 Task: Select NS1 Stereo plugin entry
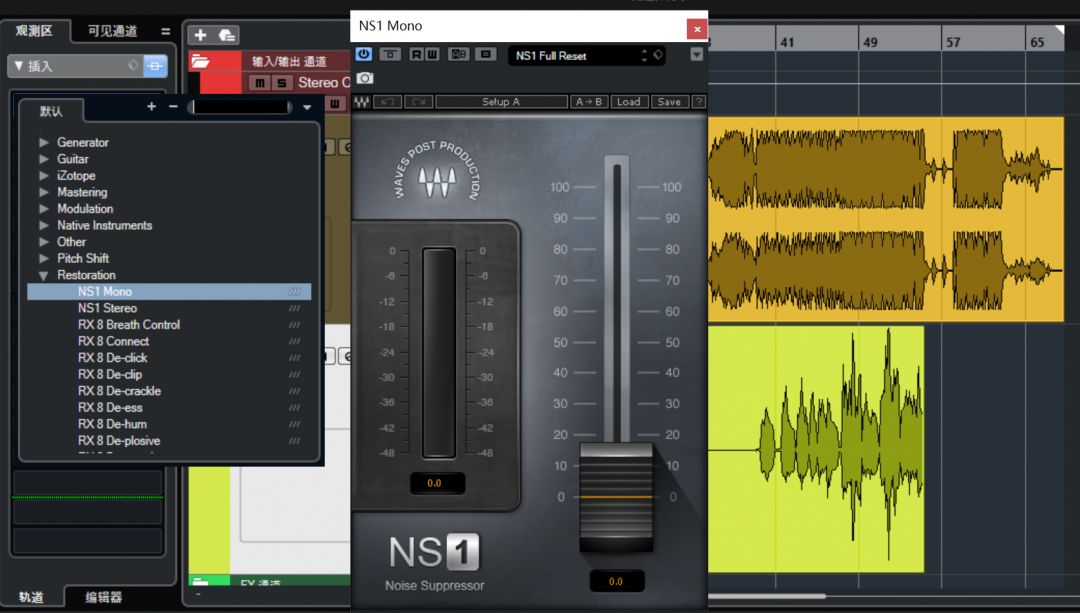point(169,308)
